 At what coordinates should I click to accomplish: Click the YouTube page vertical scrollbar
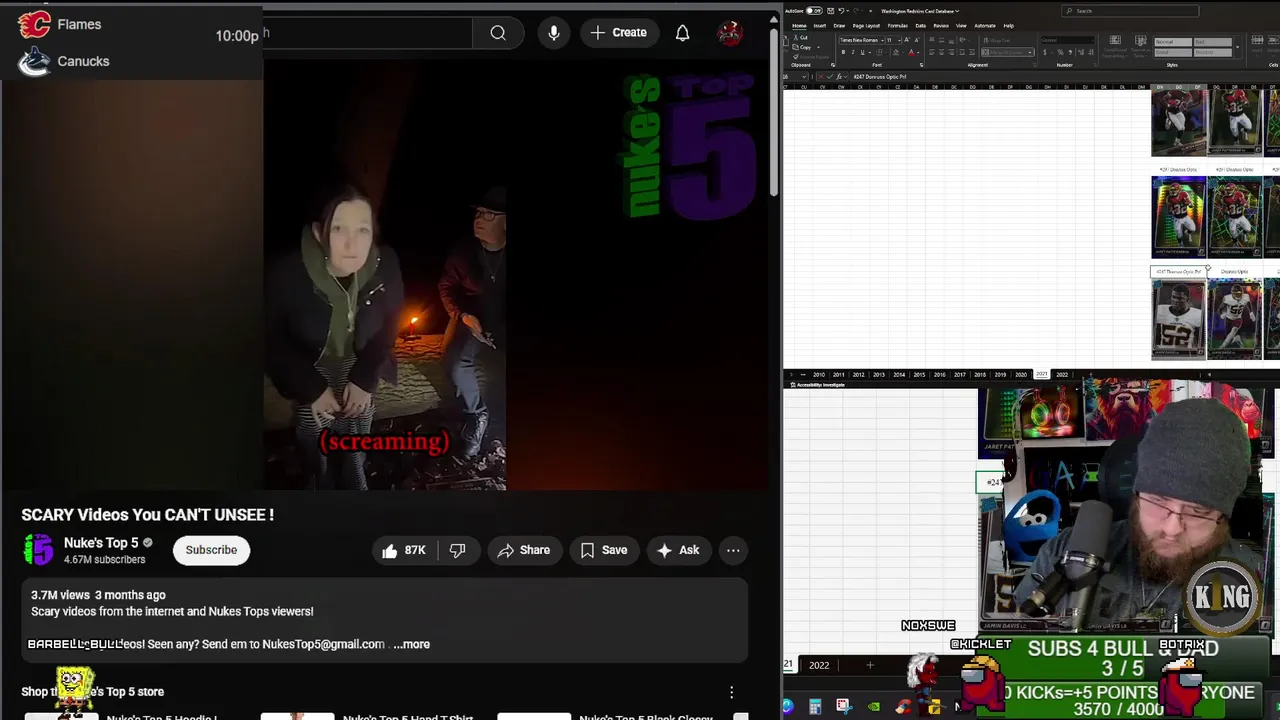pyautogui.click(x=773, y=110)
